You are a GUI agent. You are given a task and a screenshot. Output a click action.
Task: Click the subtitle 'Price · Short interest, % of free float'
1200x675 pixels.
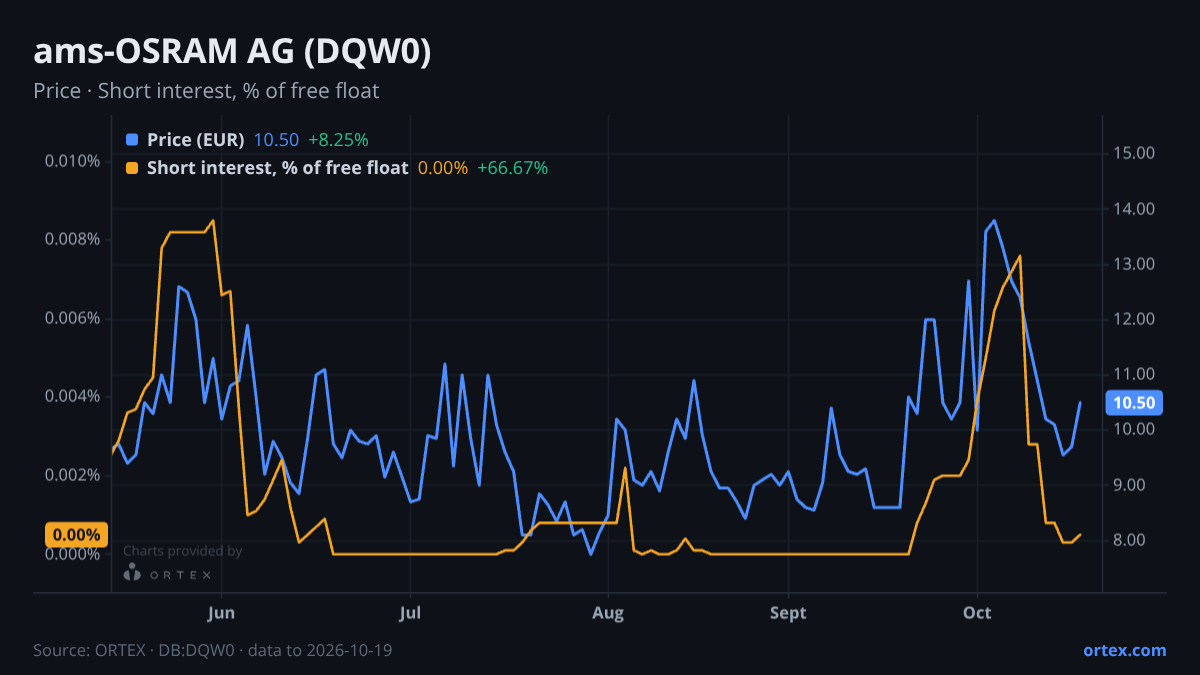pos(206,91)
